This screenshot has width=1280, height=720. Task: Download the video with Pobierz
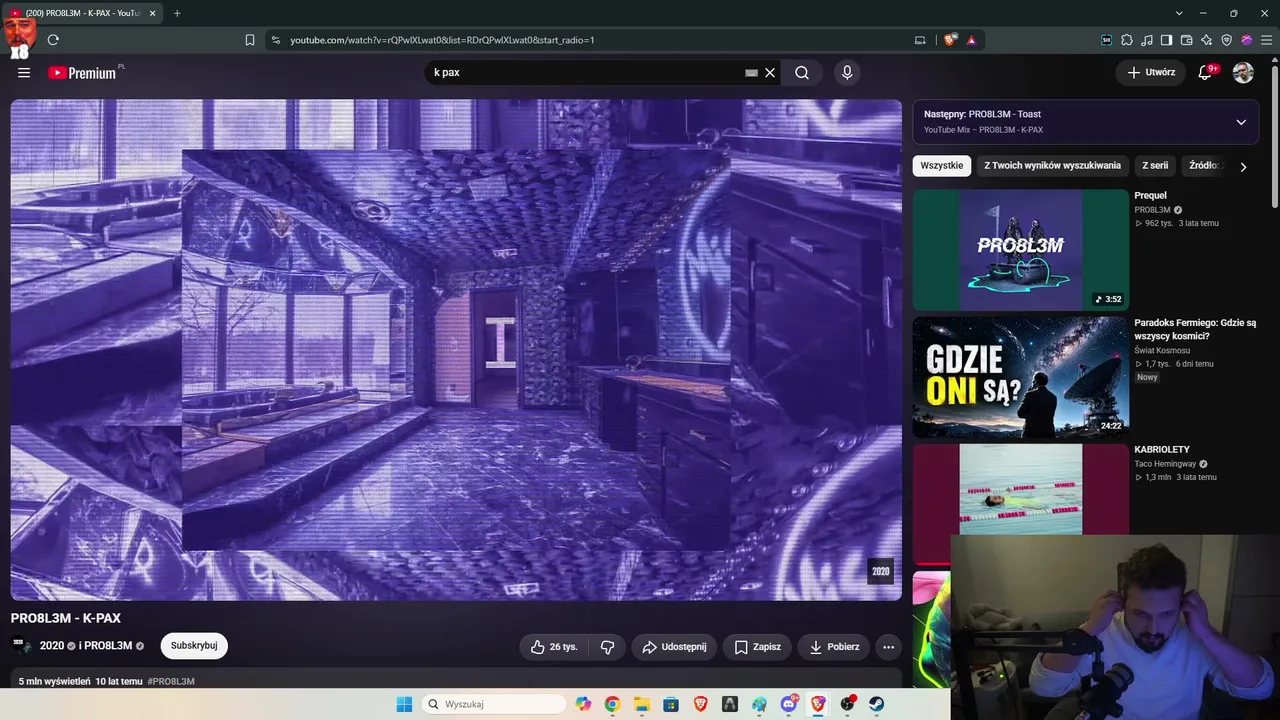(x=834, y=647)
